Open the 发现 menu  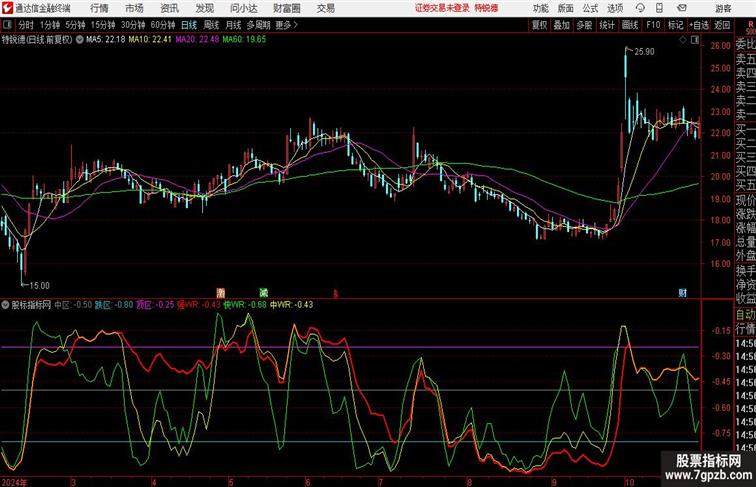click(x=204, y=8)
